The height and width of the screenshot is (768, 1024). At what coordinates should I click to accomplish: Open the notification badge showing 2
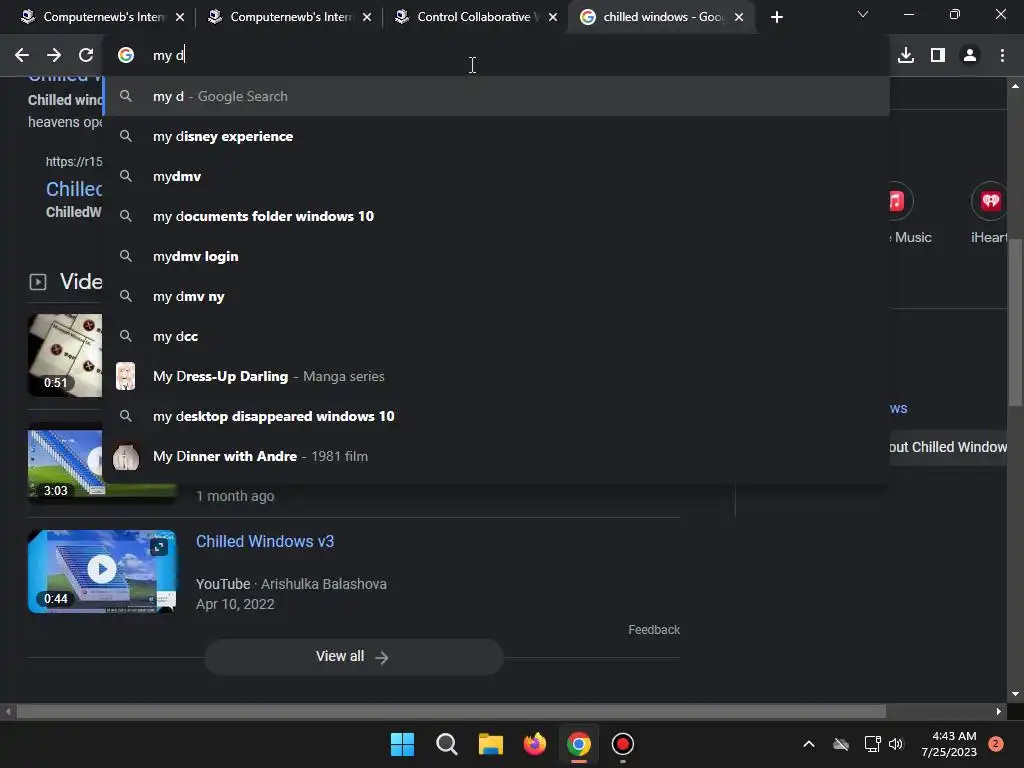coord(996,744)
